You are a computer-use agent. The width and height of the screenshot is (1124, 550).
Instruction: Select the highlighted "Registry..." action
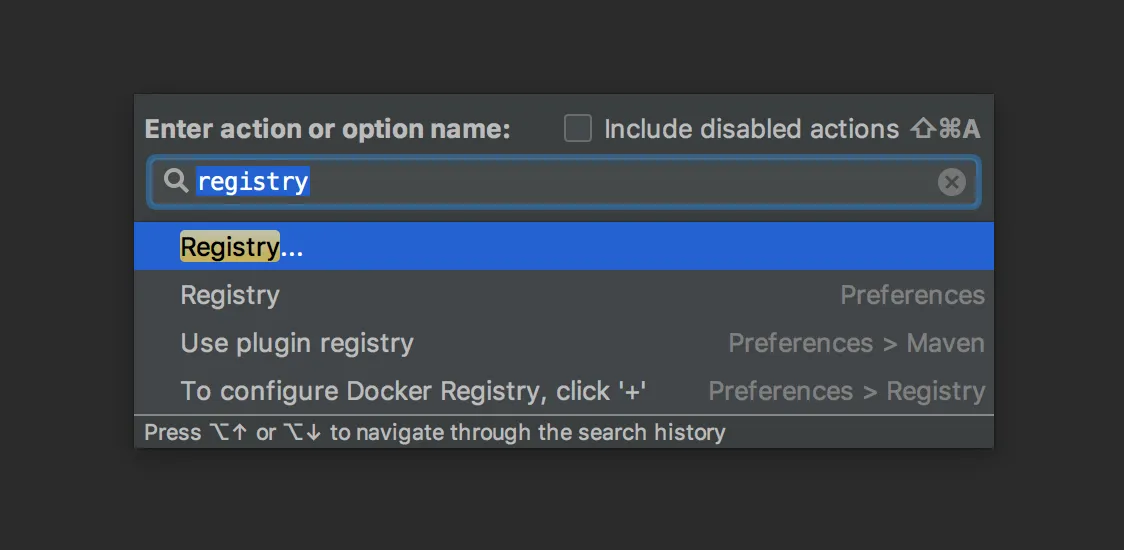(563, 246)
